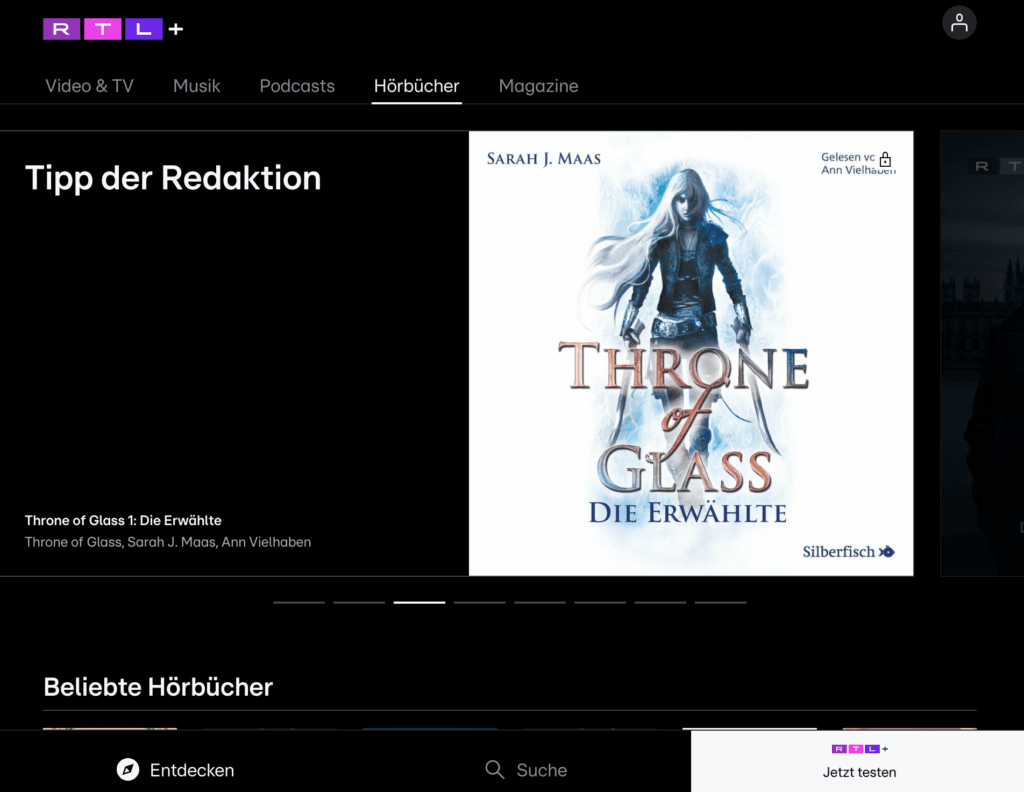This screenshot has height=792, width=1024.
Task: Click the Tipp der Redaktion heading
Action: pyautogui.click(x=173, y=178)
